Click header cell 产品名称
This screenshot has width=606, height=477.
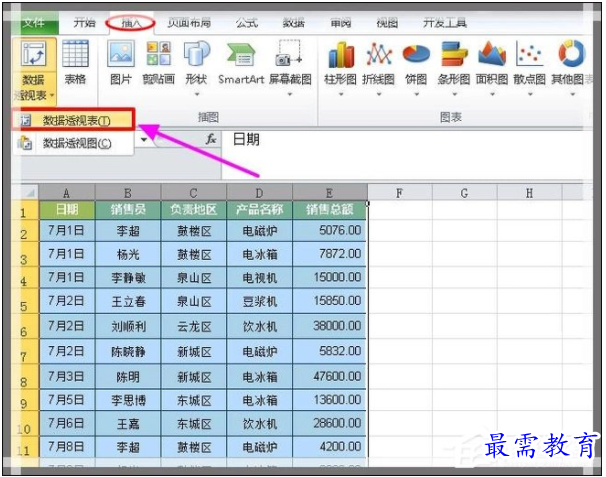coord(259,210)
